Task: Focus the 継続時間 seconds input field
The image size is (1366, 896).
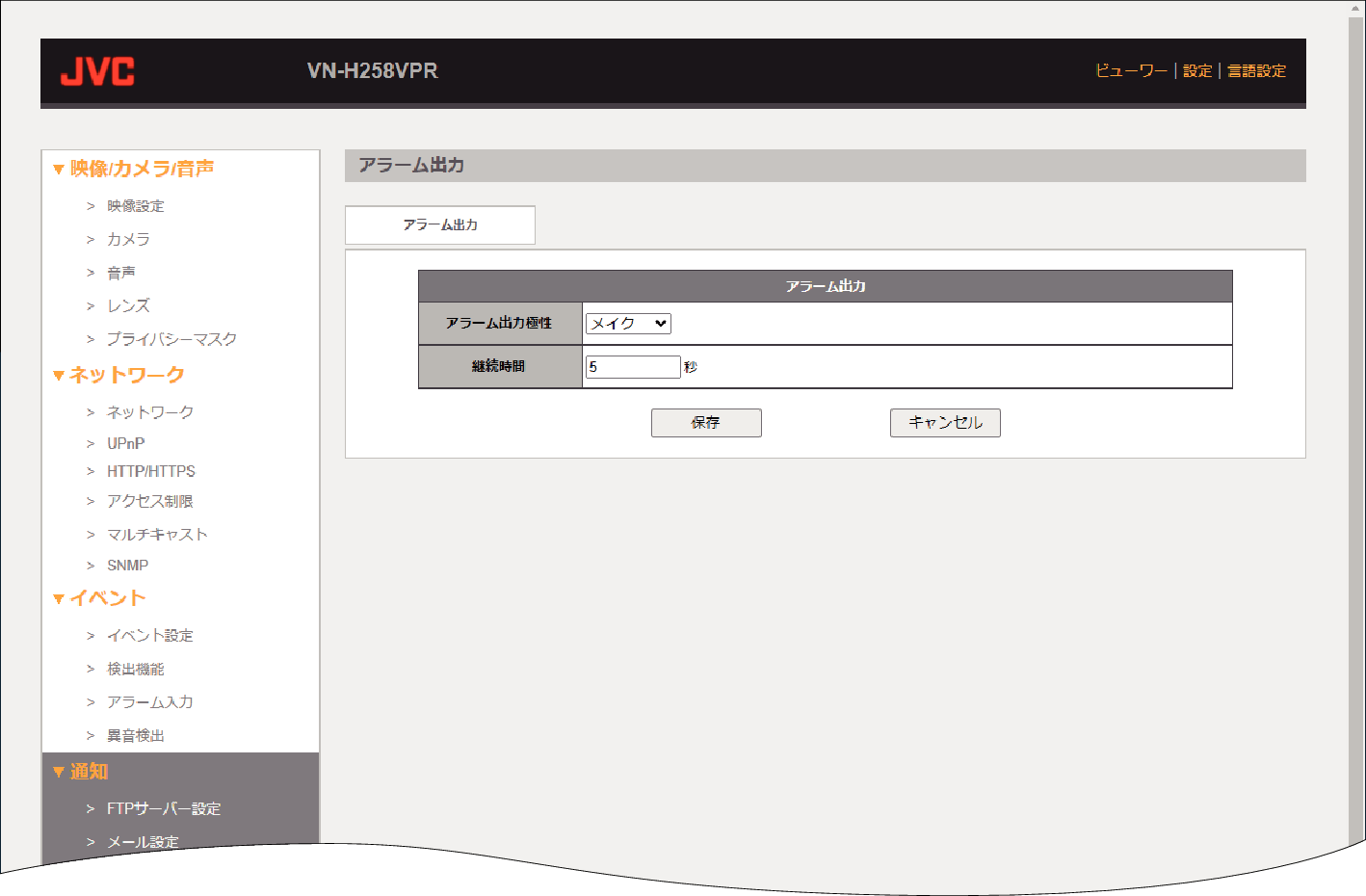Action: coord(633,367)
